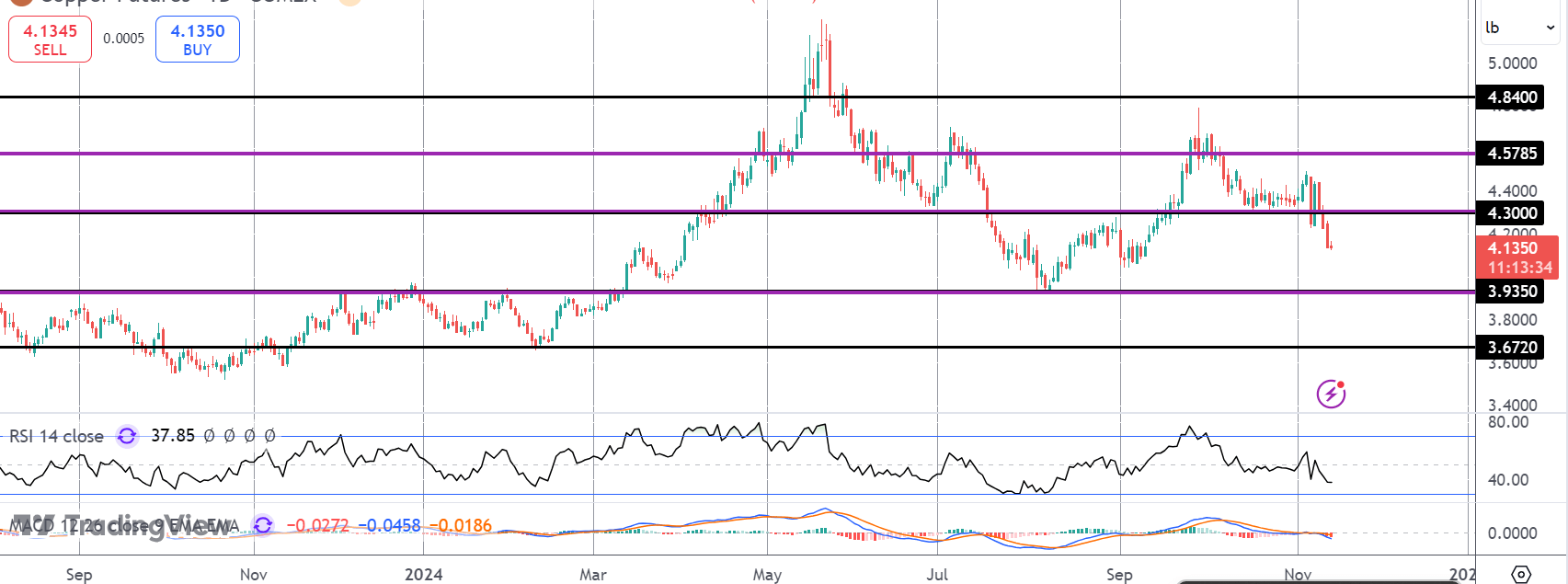Click the red current price 4.1350 label
Viewport: 1568px width, 584px height.
(x=1516, y=257)
